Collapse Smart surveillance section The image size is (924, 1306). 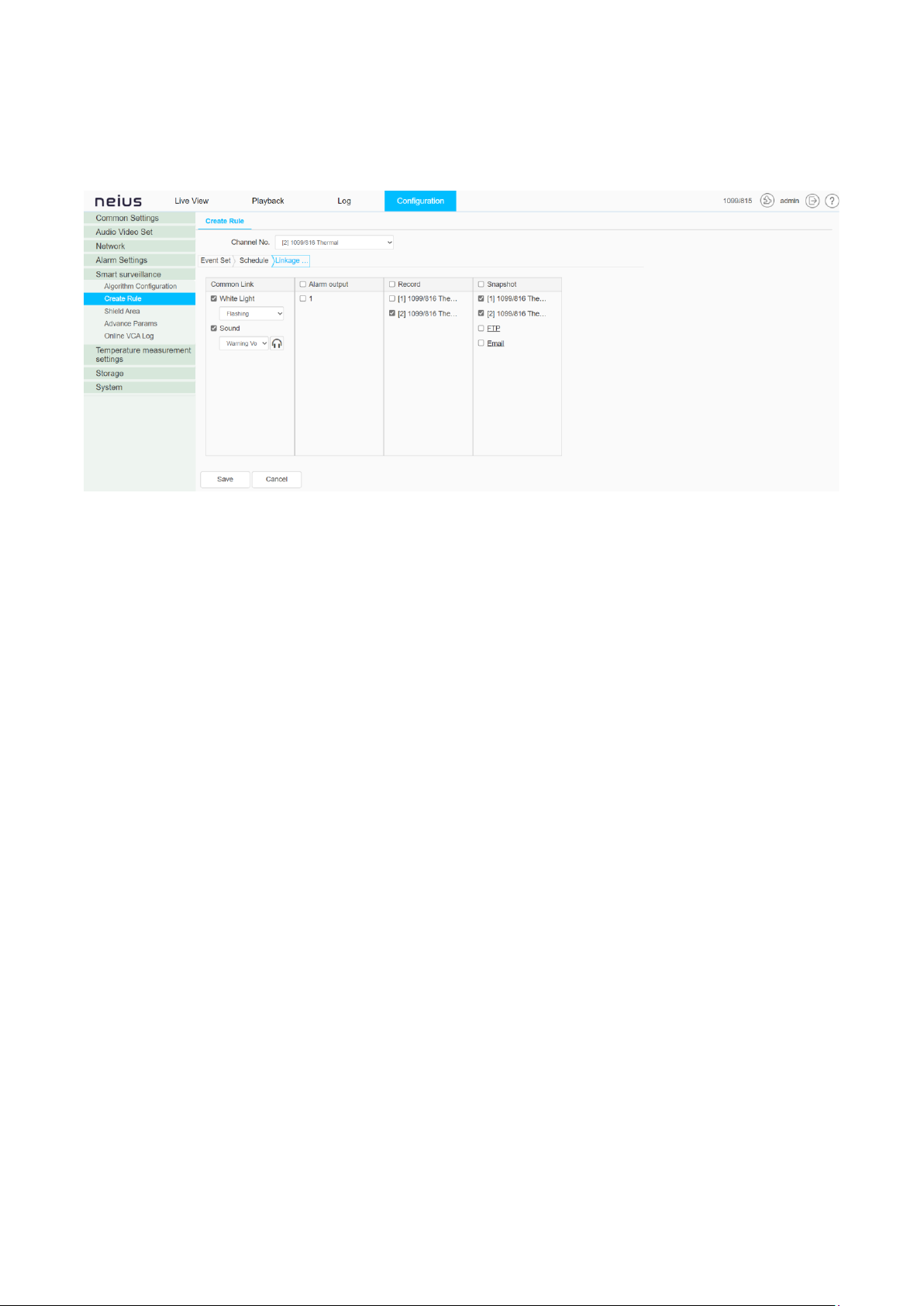(140, 274)
